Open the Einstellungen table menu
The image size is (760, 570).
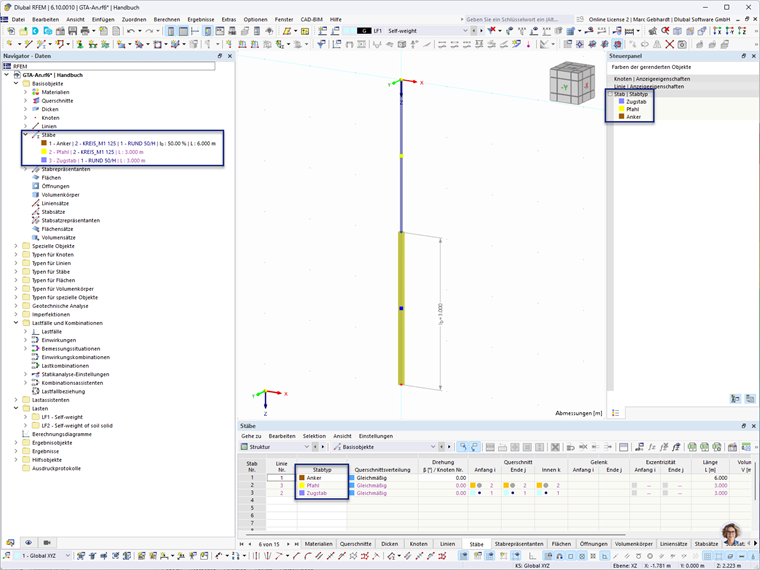(376, 436)
